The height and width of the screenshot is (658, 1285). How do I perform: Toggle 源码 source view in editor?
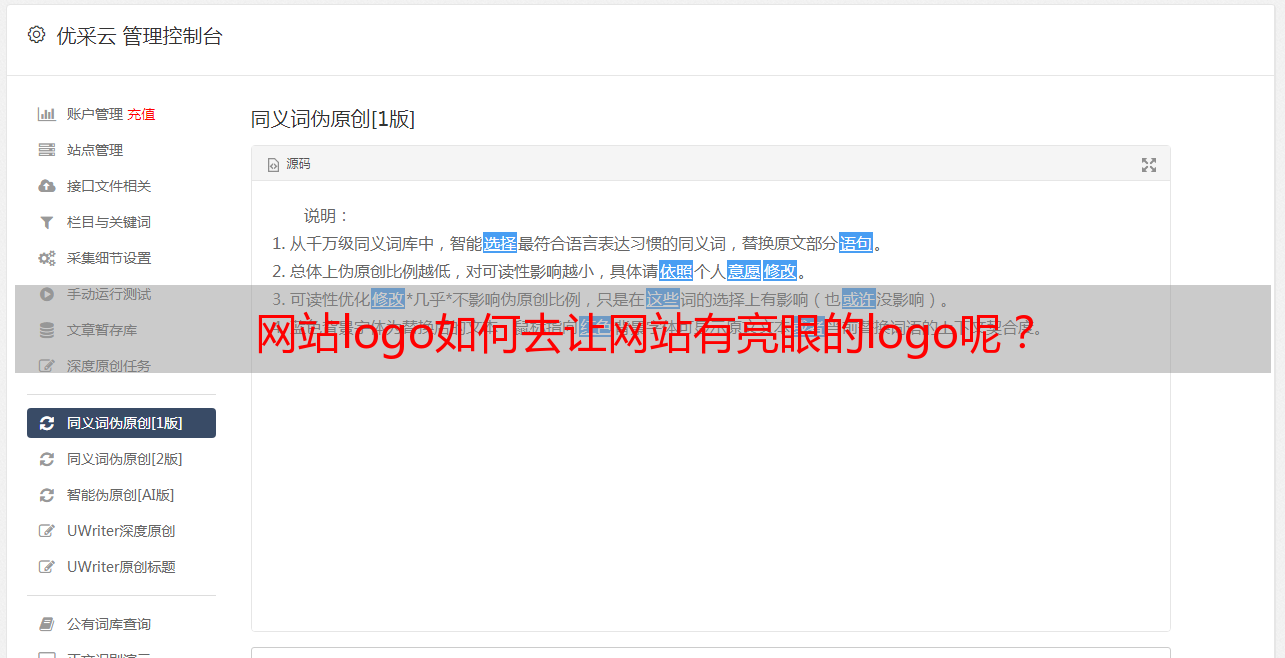tap(289, 164)
